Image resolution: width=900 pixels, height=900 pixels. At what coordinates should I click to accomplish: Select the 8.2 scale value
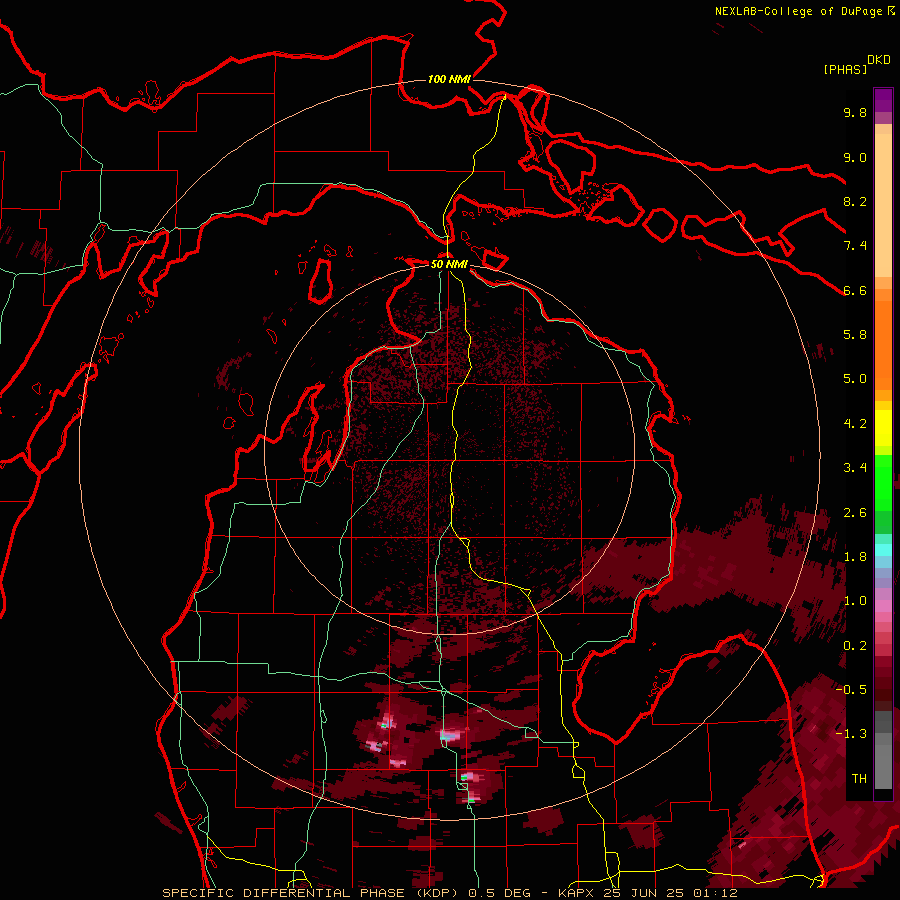[x=855, y=201]
